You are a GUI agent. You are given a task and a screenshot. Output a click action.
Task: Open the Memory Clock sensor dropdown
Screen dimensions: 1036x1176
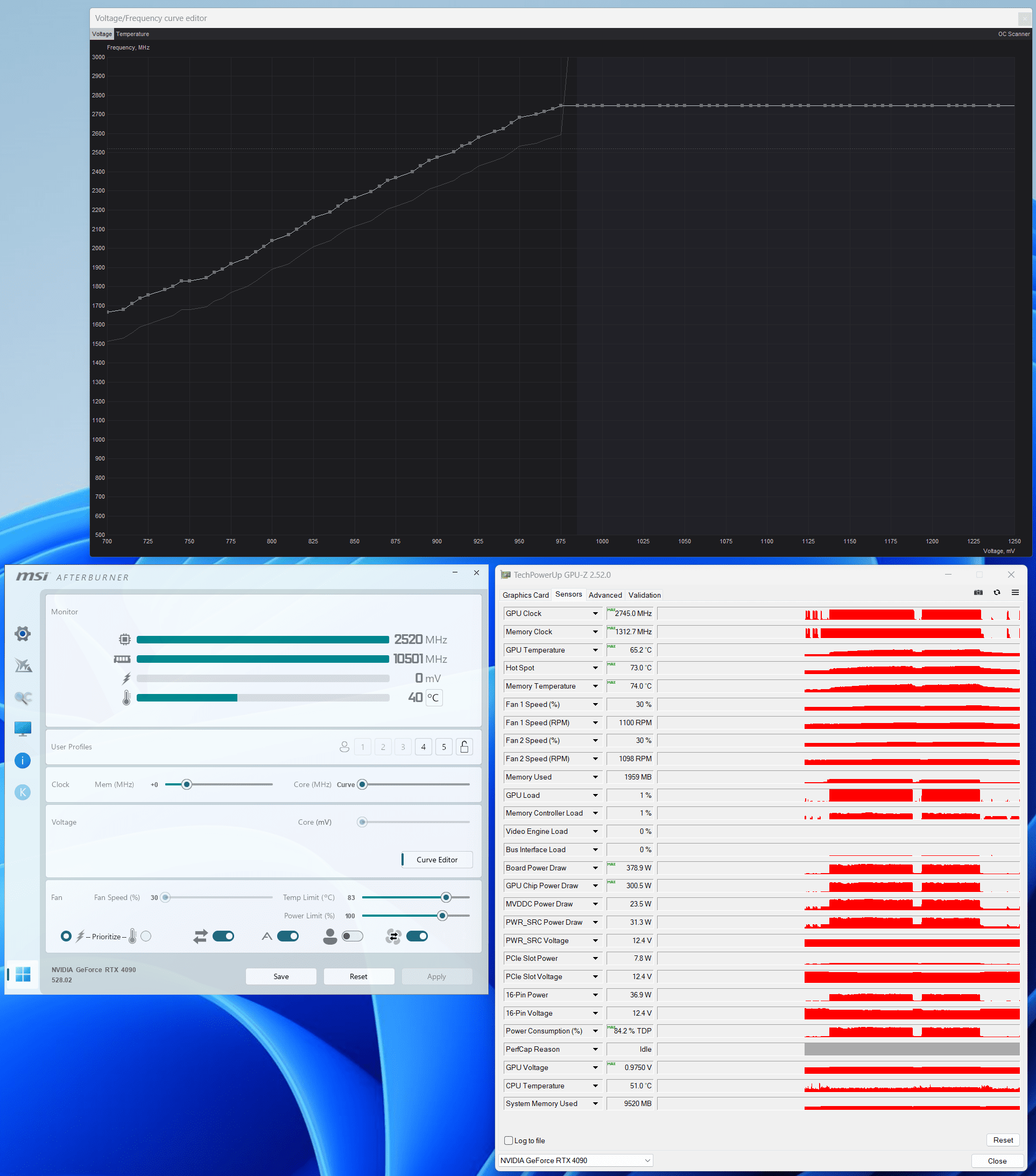pyautogui.click(x=595, y=632)
